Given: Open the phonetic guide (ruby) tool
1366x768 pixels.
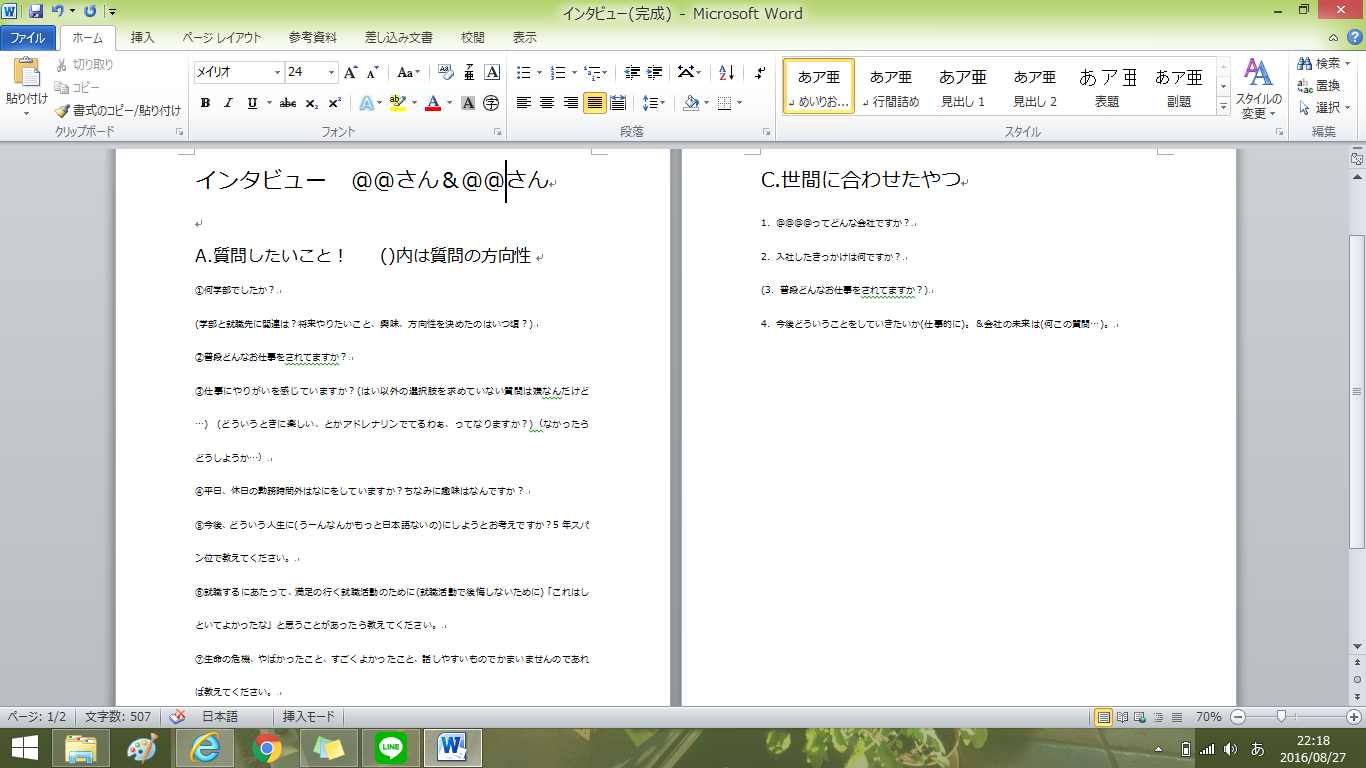Looking at the screenshot, I should pos(469,73).
